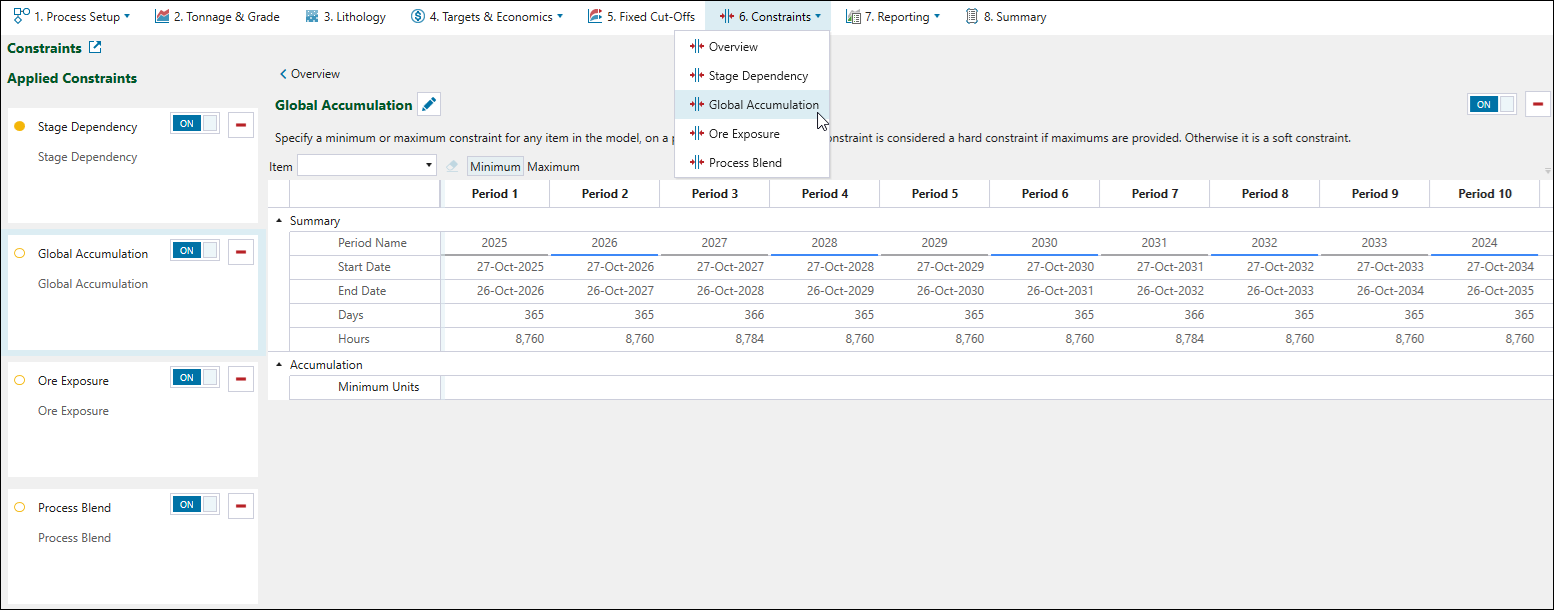Click red minus button at top right
Screen dimensions: 1554x610
click(1537, 104)
